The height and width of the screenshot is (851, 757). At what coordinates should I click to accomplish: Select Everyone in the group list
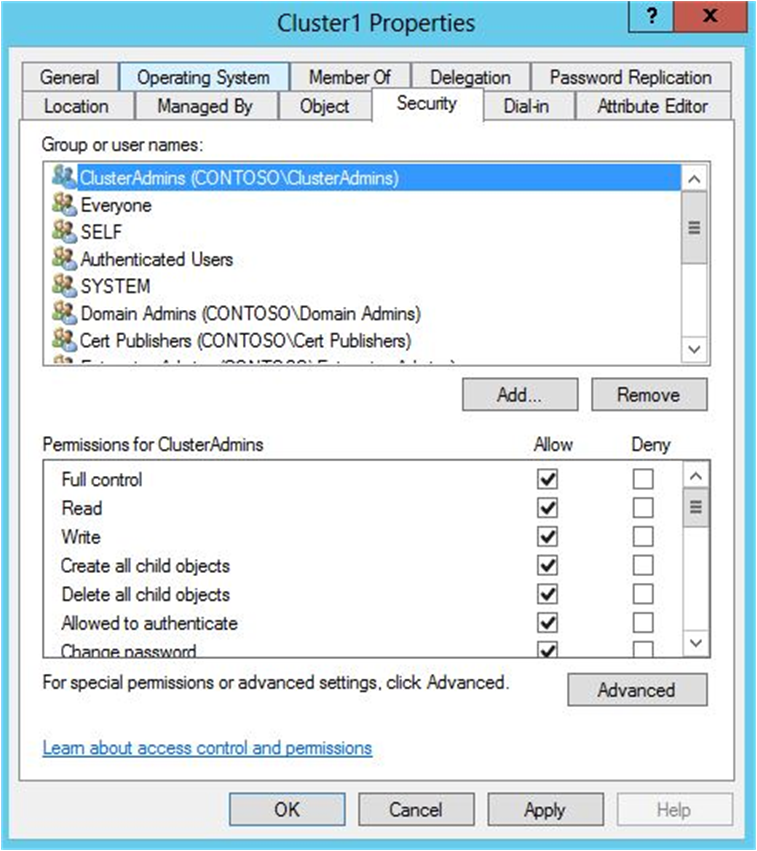[x=362, y=205]
